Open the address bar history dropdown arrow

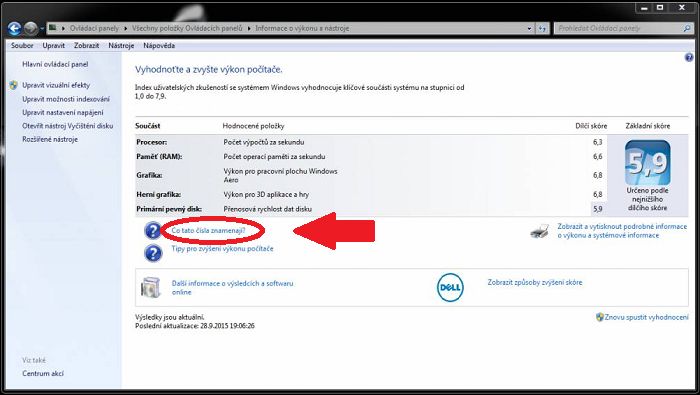point(529,28)
